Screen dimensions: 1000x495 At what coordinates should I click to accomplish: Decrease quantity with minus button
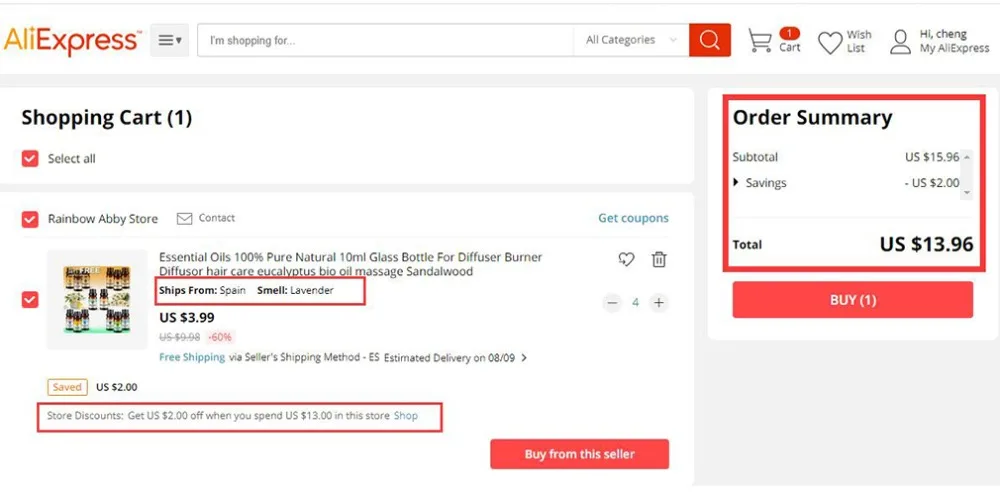[612, 302]
